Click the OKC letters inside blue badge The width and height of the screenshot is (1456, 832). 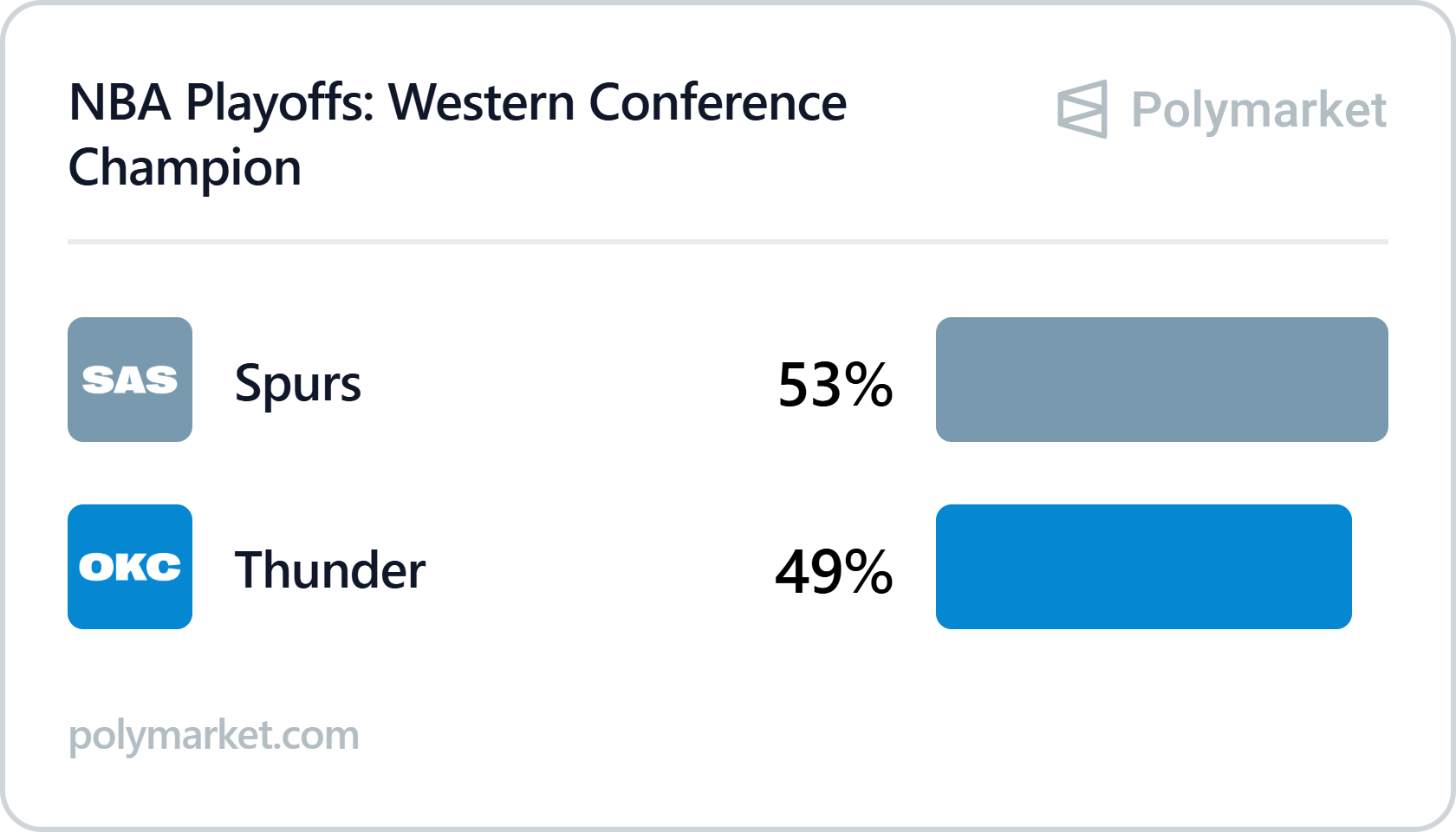[130, 567]
